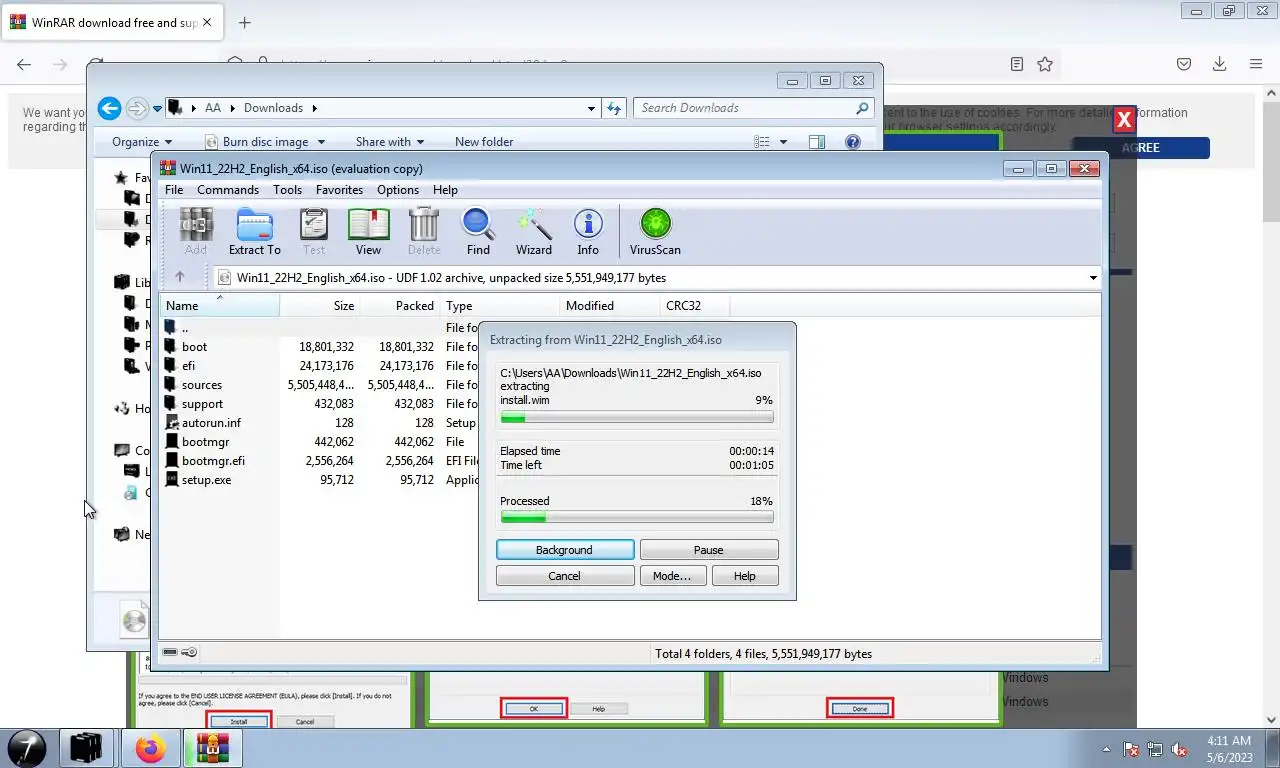Click New folder in Explorer toolbar
This screenshot has width=1280, height=768.
pos(484,142)
